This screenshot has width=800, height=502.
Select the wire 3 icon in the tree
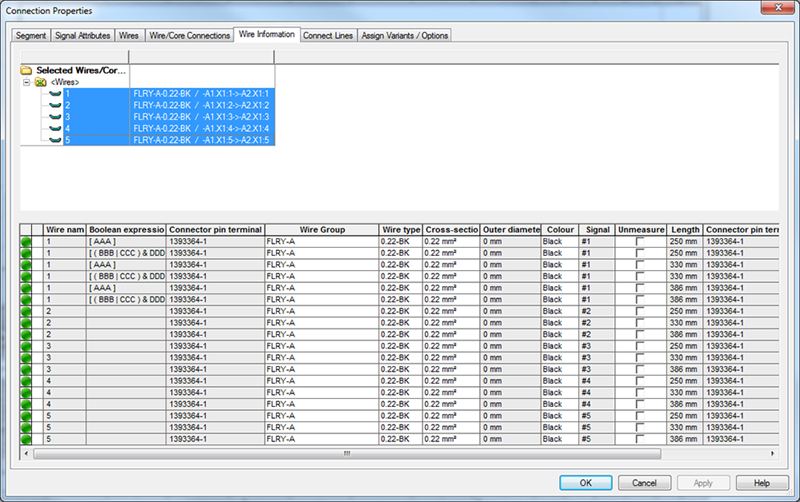coord(55,117)
